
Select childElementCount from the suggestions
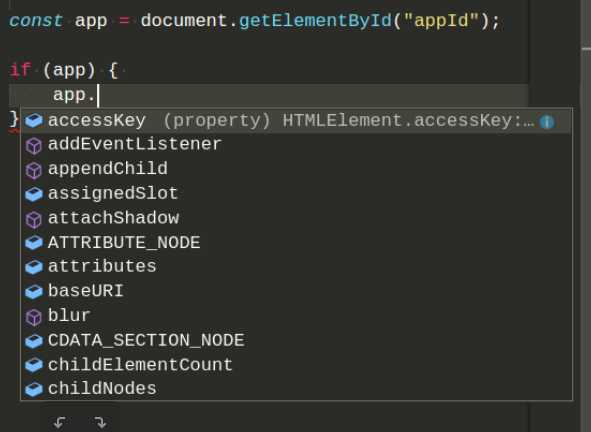click(296, 365)
